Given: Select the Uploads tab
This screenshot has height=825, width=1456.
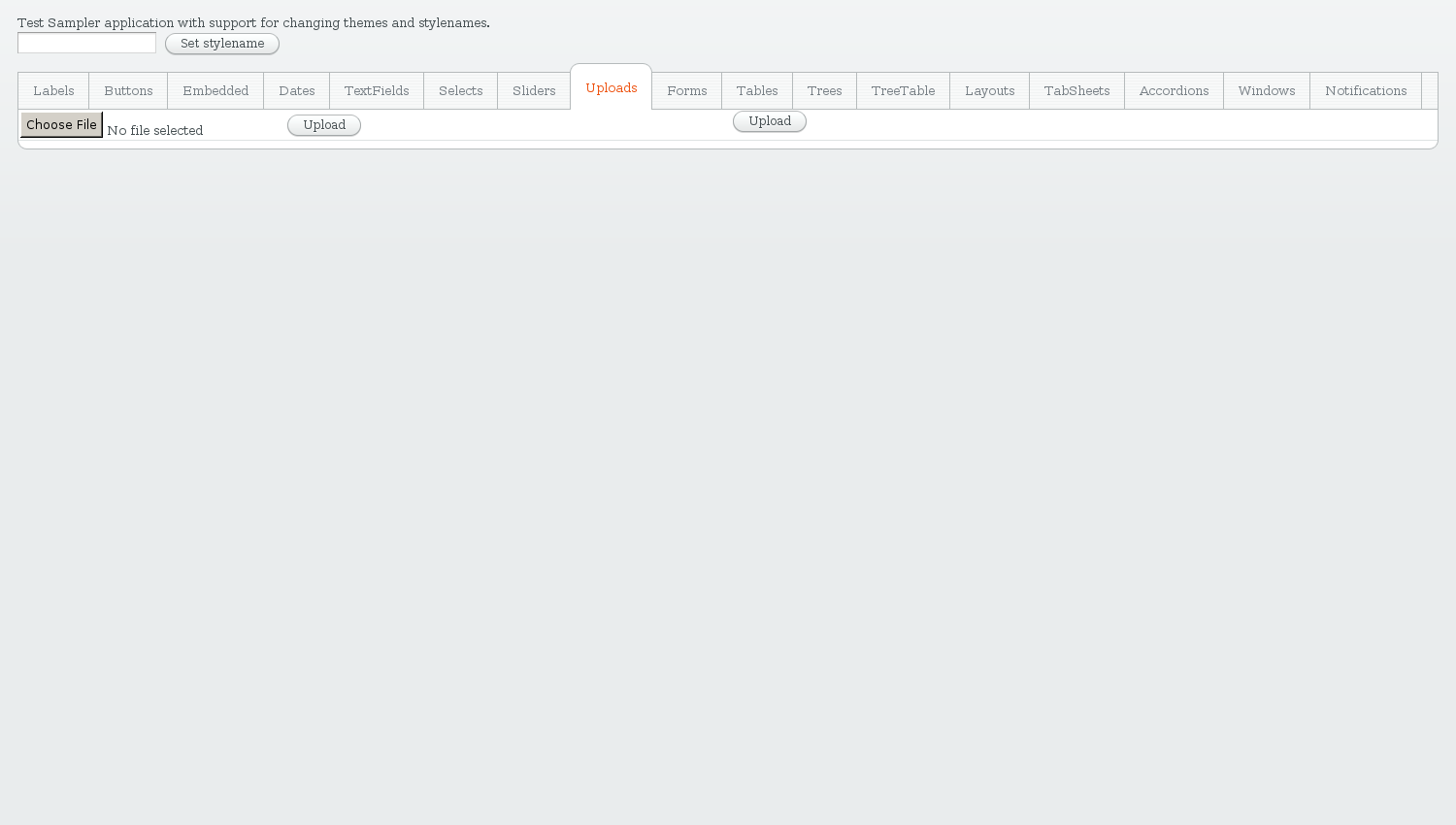Looking at the screenshot, I should [612, 87].
